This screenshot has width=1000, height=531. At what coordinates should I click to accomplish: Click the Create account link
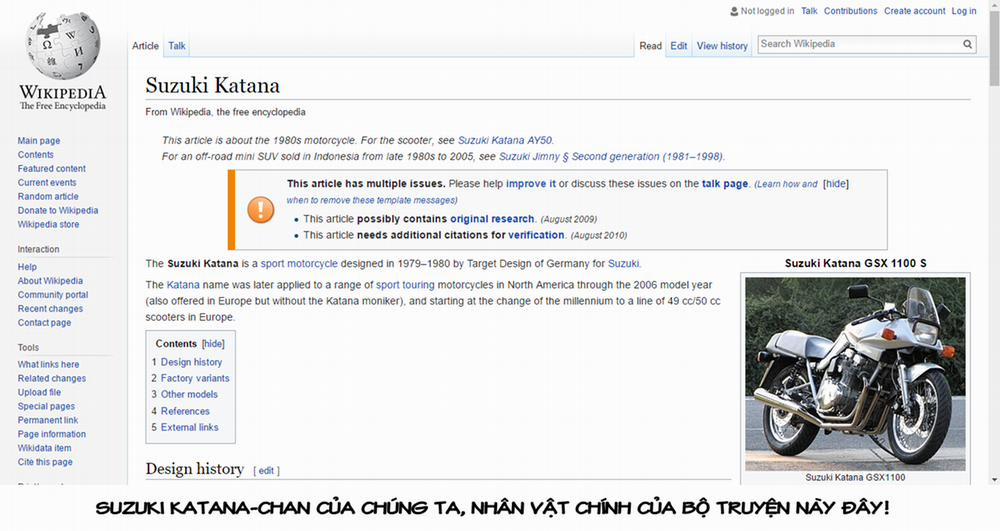[914, 11]
